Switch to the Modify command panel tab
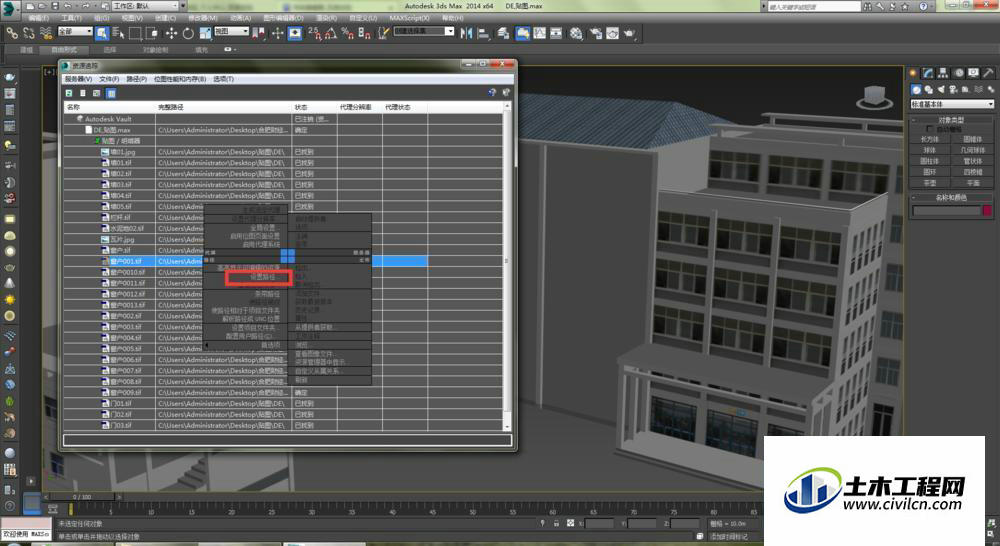1000x546 pixels. 928,73
